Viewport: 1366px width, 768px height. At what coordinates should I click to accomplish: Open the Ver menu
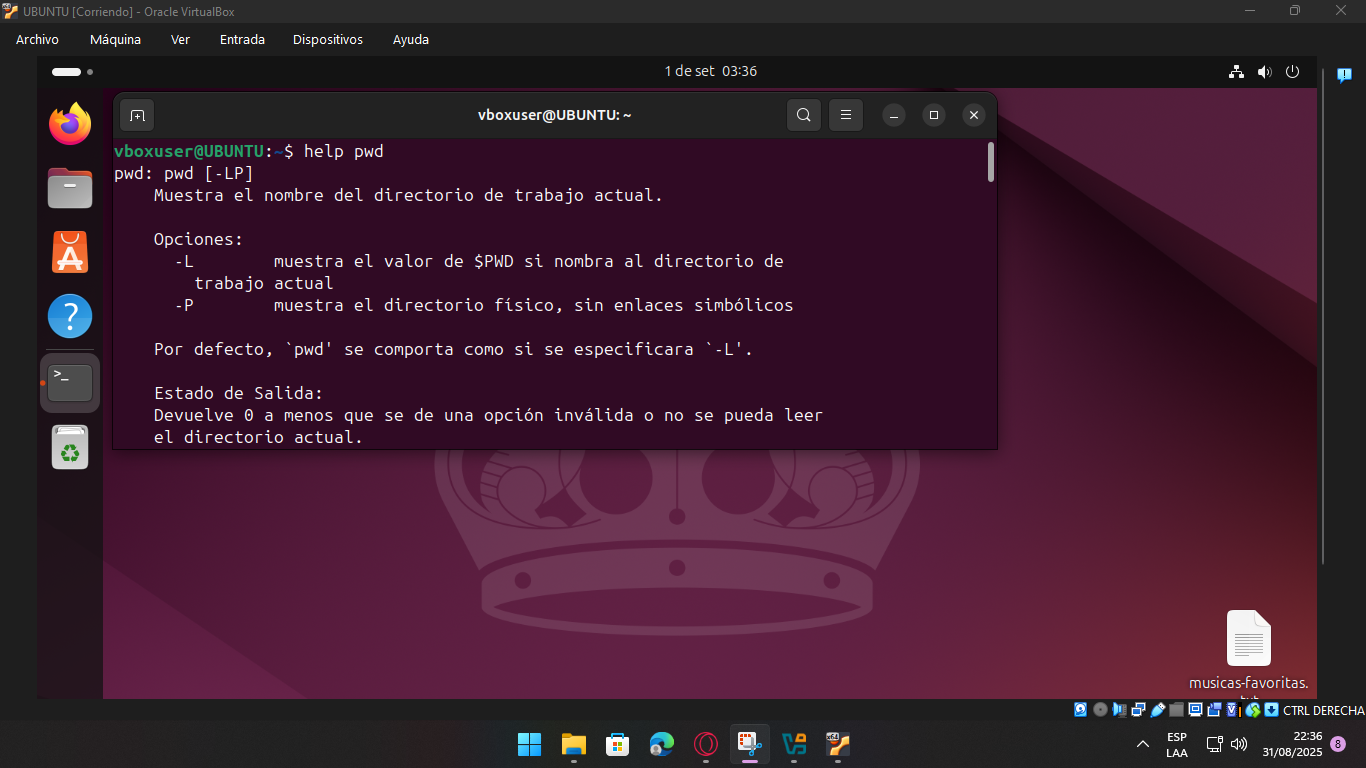click(180, 40)
